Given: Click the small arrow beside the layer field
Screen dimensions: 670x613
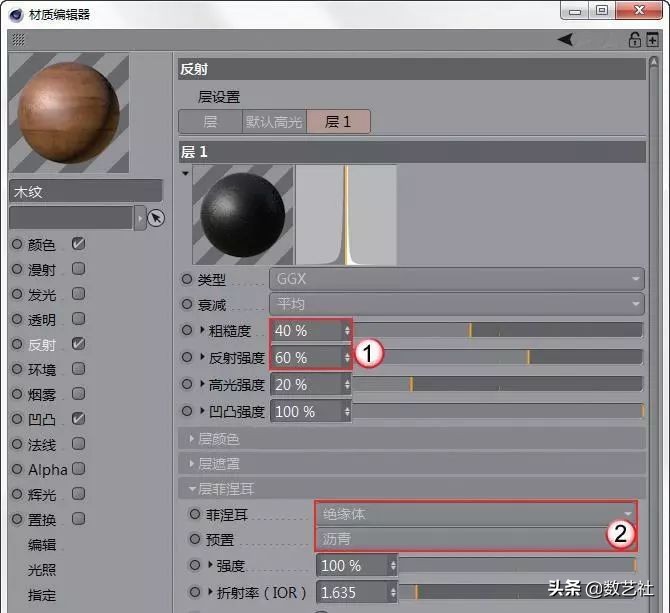Looking at the screenshot, I should (140, 218).
